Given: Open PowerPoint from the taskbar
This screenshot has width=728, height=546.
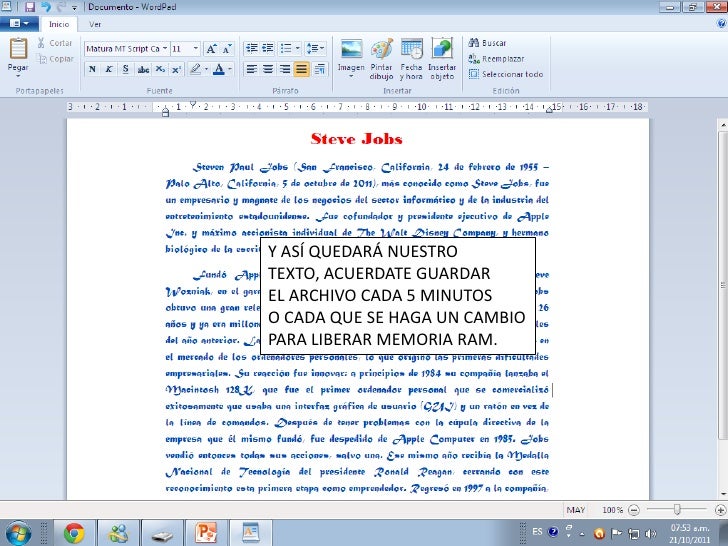Looking at the screenshot, I should click(x=206, y=533).
